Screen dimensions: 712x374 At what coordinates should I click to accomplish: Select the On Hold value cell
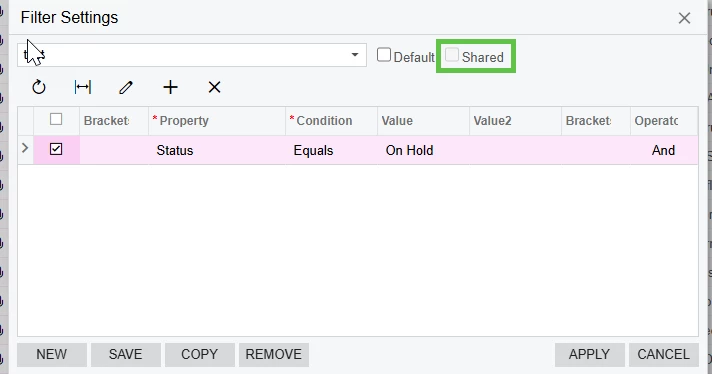pos(424,150)
